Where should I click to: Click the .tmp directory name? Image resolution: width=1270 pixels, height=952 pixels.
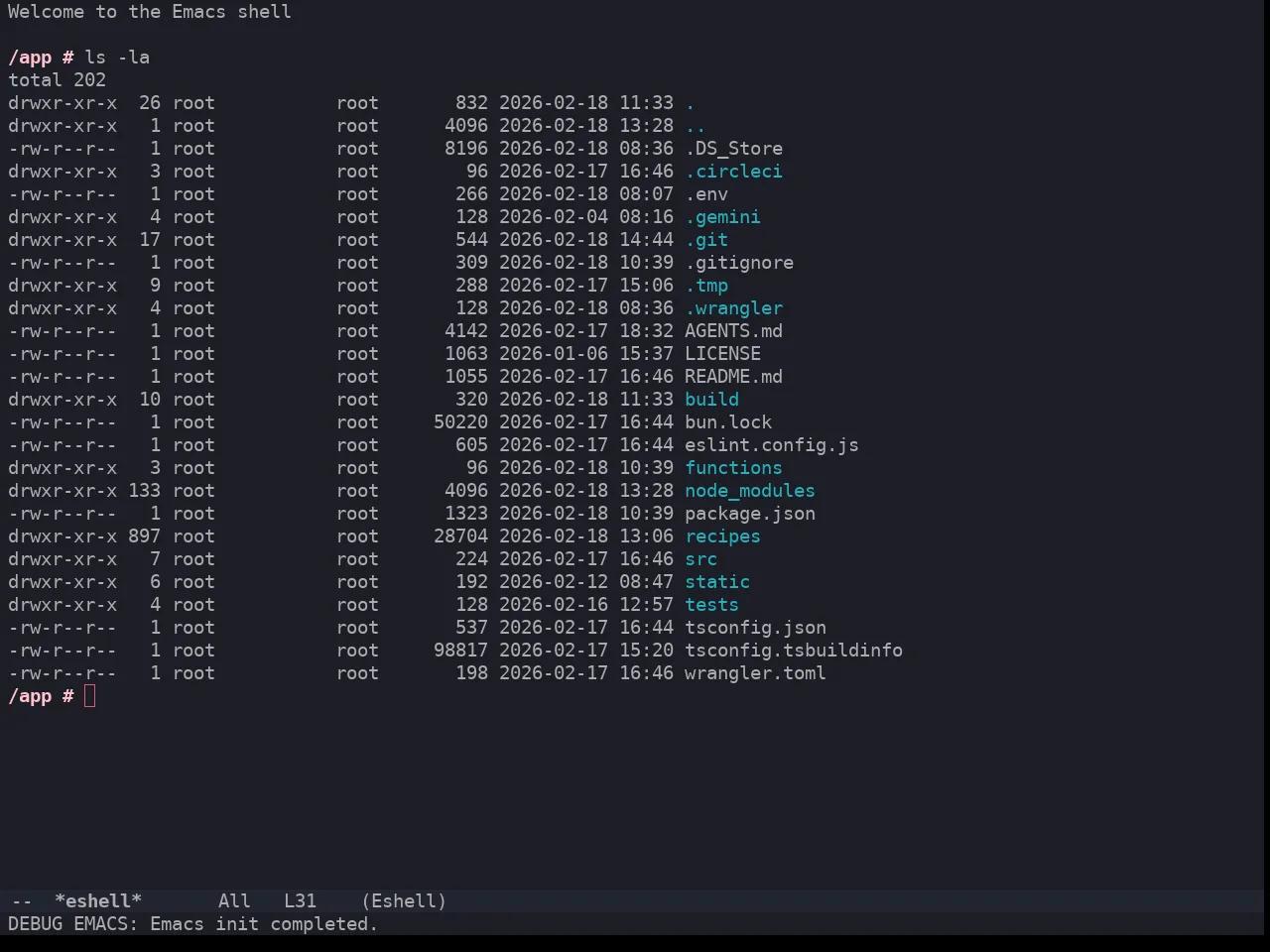706,286
